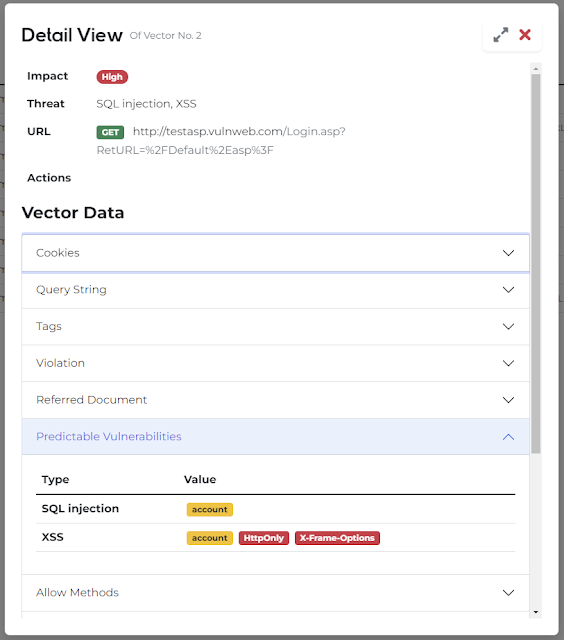Click the X-Frame-Options tag

point(337,538)
